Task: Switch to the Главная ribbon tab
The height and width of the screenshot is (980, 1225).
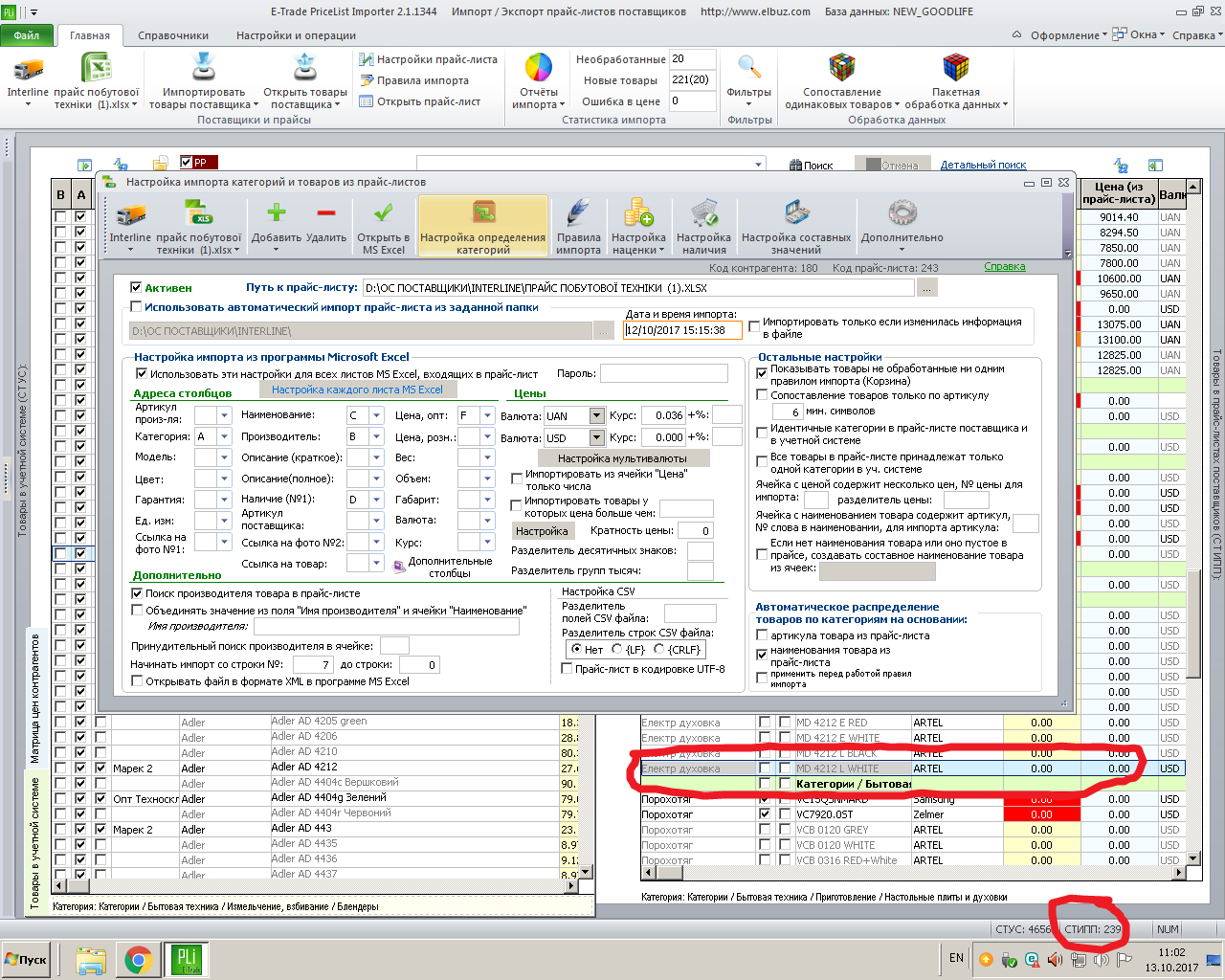Action: [x=90, y=35]
